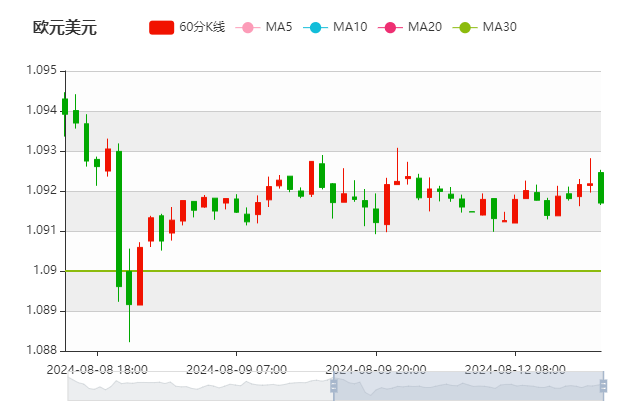The width and height of the screenshot is (628, 413).
Task: Click the last green candle at chart's right edge
Action: click(x=601, y=188)
